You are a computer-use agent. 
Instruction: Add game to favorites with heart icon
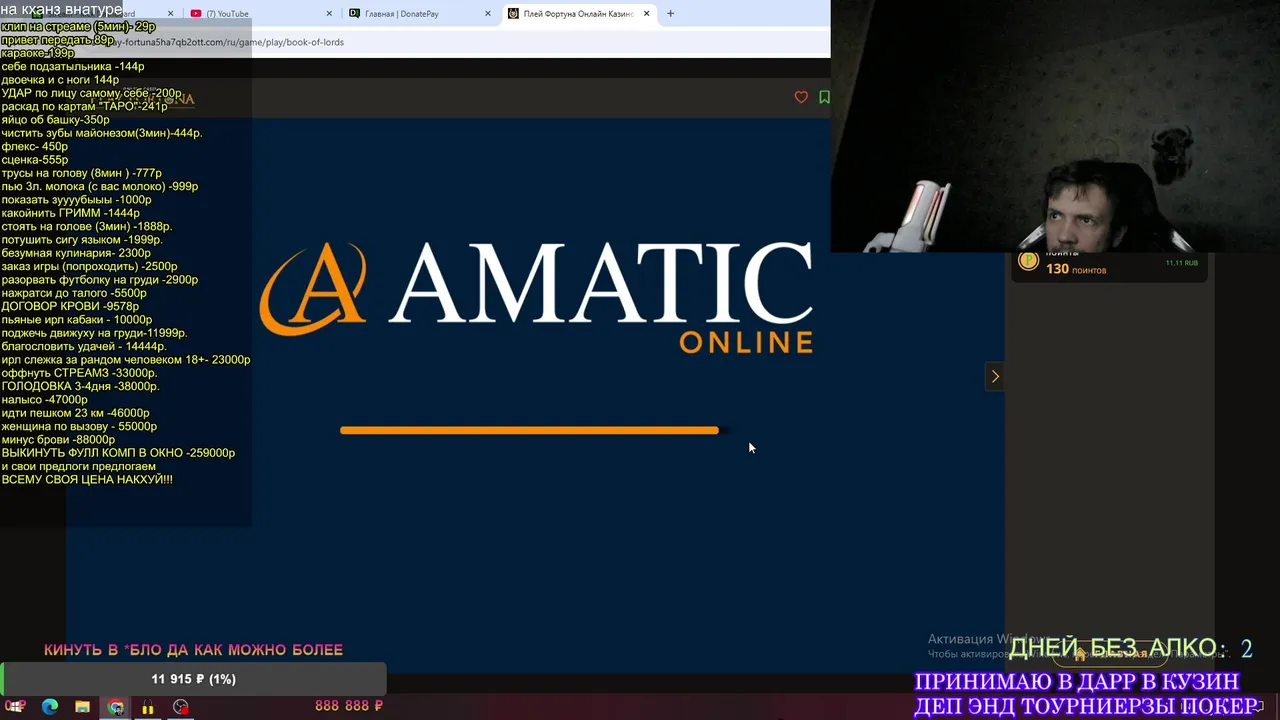pyautogui.click(x=801, y=97)
